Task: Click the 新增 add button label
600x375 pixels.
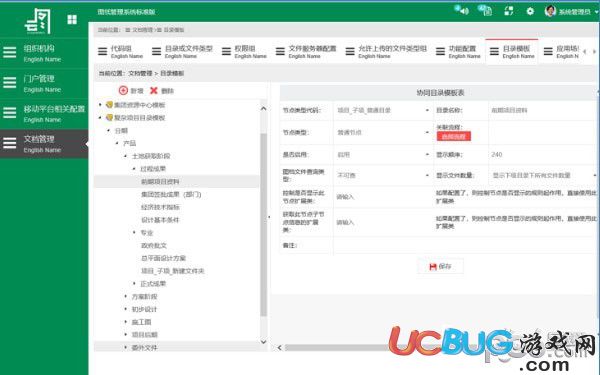Action: [x=137, y=91]
